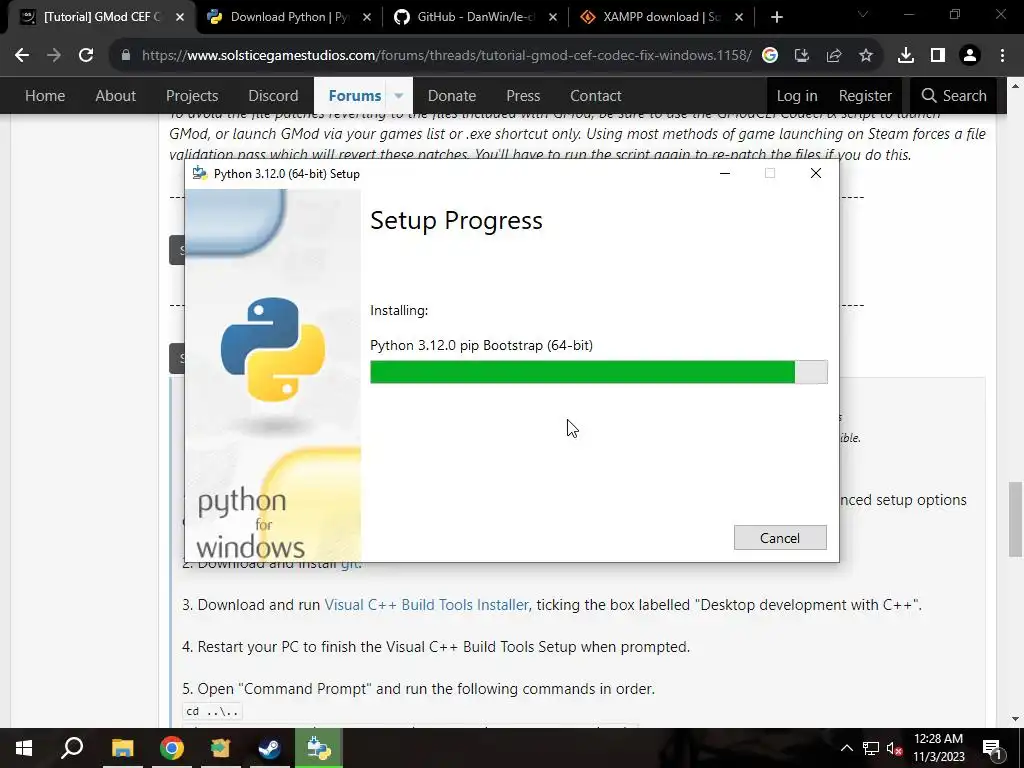Click the scrollbar up arrow

[1015, 86]
